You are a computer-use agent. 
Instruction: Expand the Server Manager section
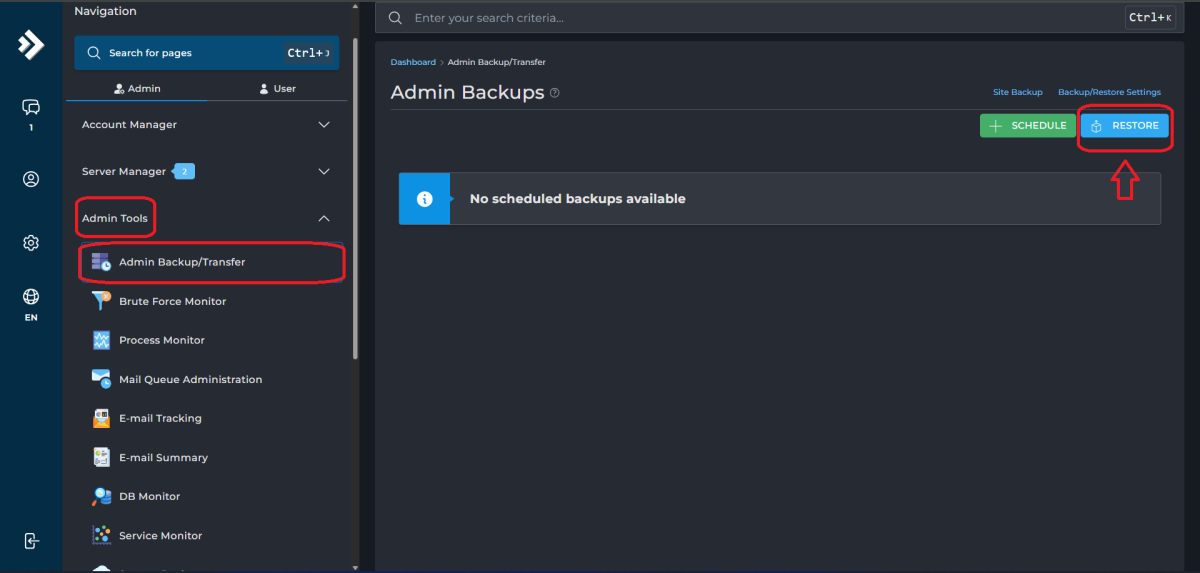coord(323,172)
